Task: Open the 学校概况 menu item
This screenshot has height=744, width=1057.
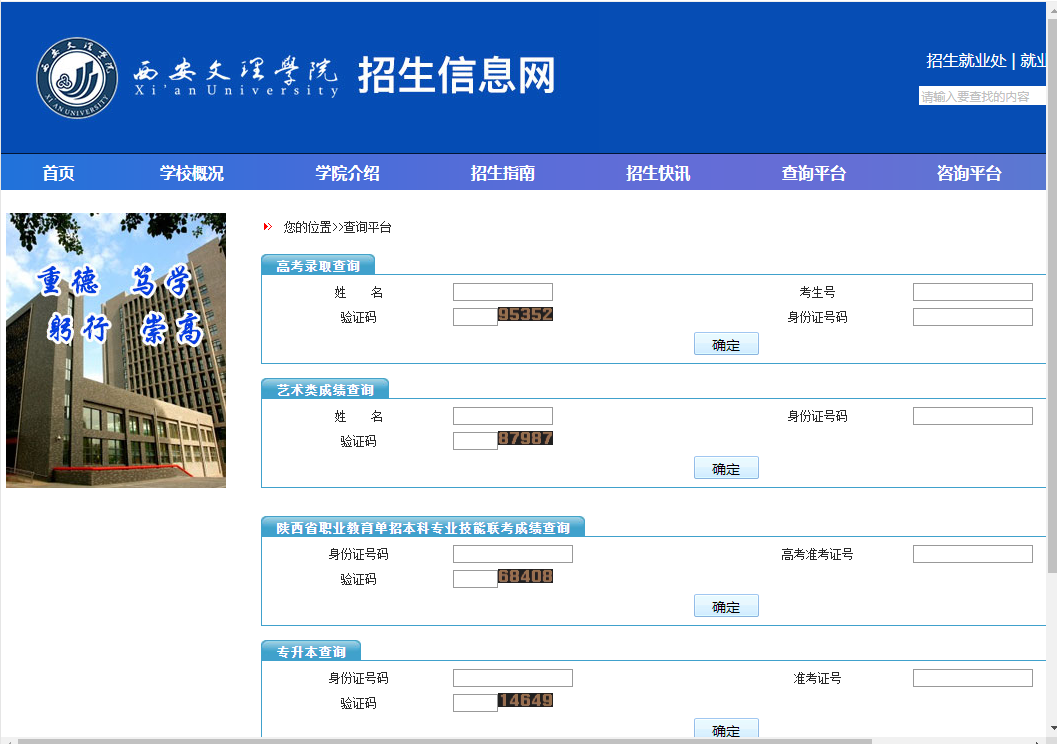Action: 192,173
